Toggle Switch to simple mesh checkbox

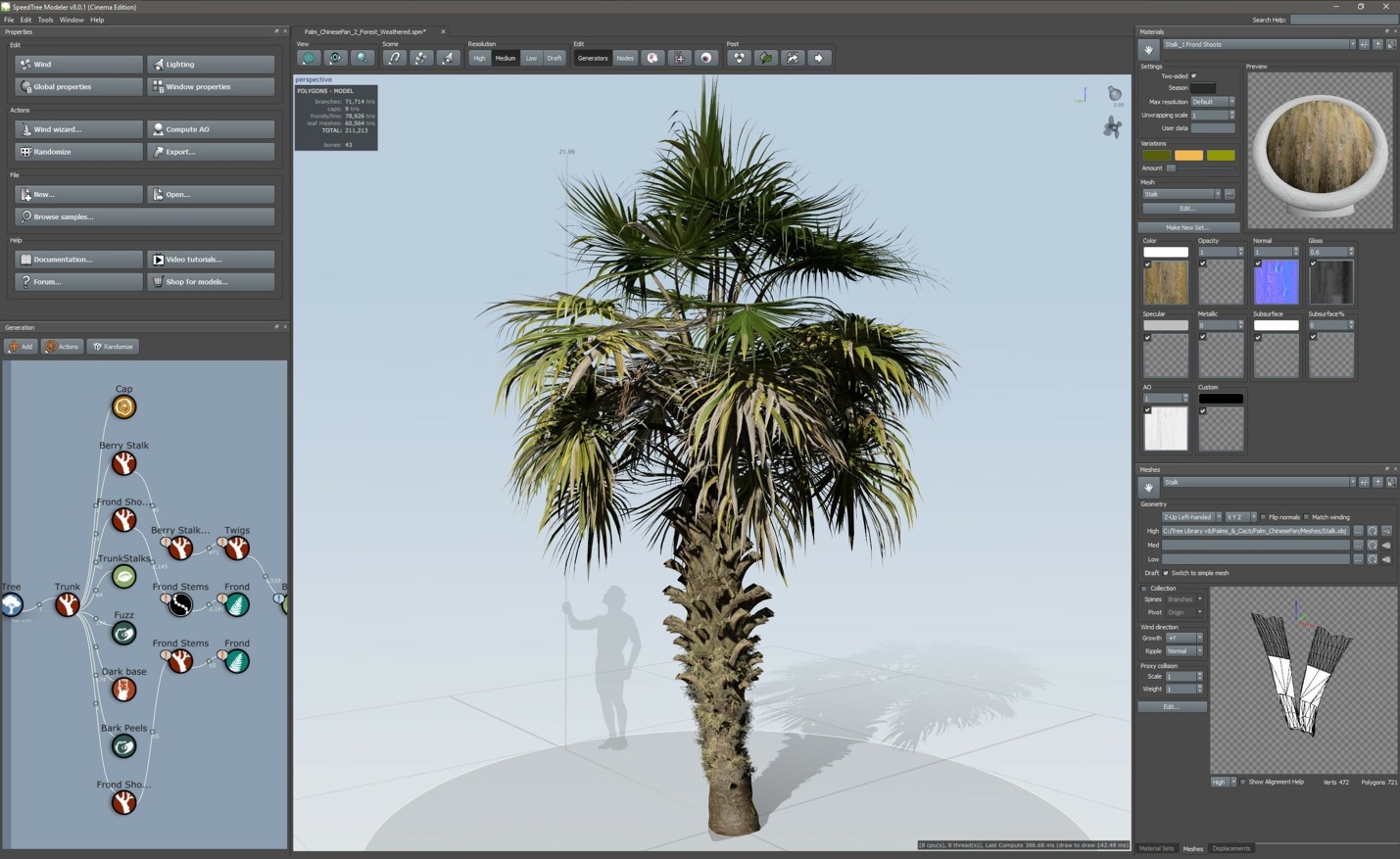click(1166, 573)
